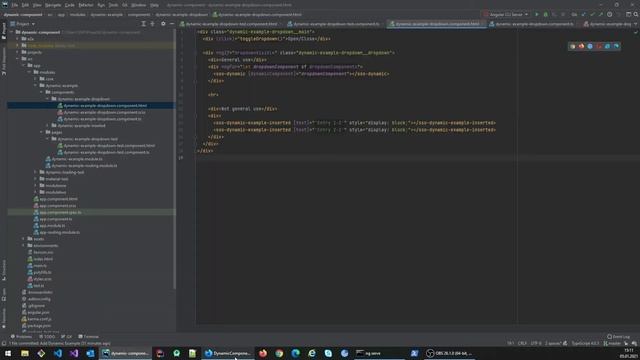This screenshot has height=360, width=640.
Task: Click the CRLF line separator in status bar
Action: click(x=522, y=343)
